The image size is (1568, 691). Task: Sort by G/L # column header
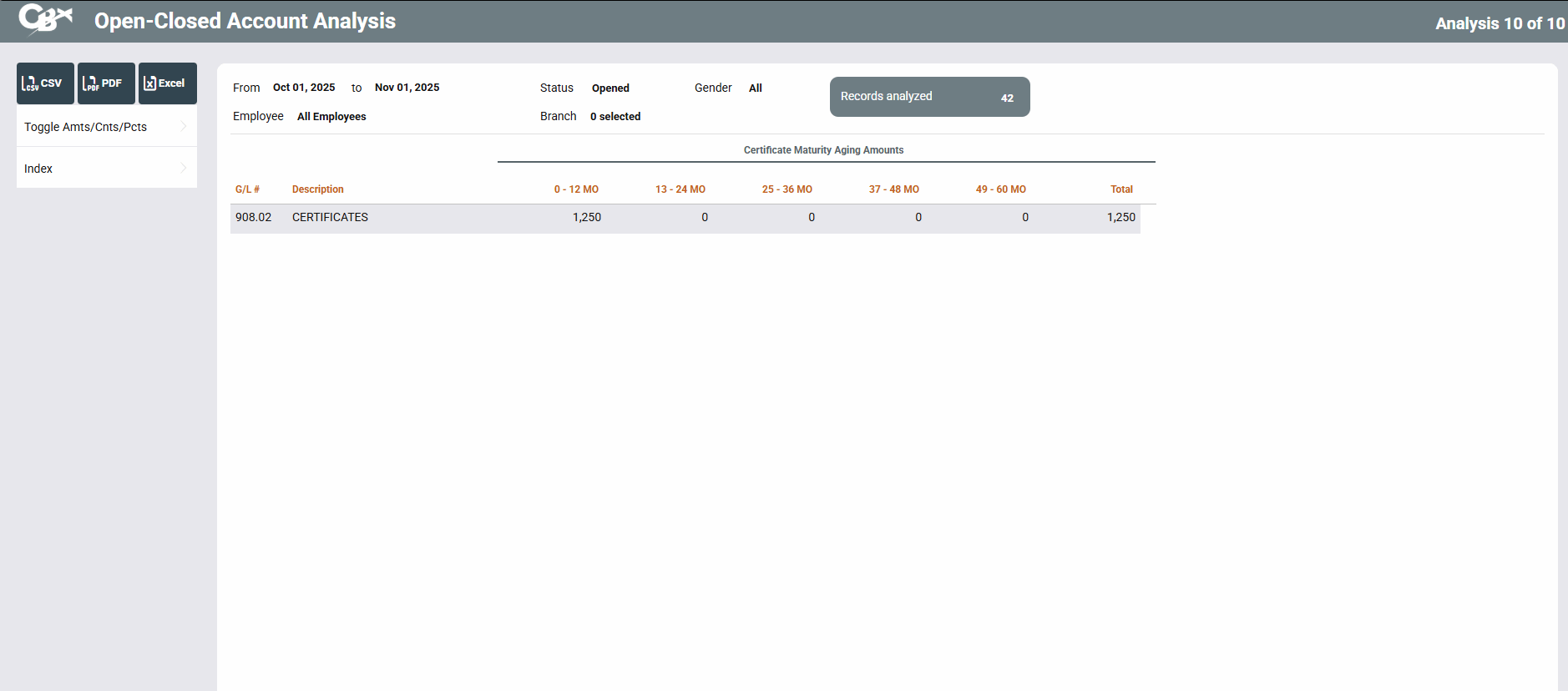pos(247,189)
